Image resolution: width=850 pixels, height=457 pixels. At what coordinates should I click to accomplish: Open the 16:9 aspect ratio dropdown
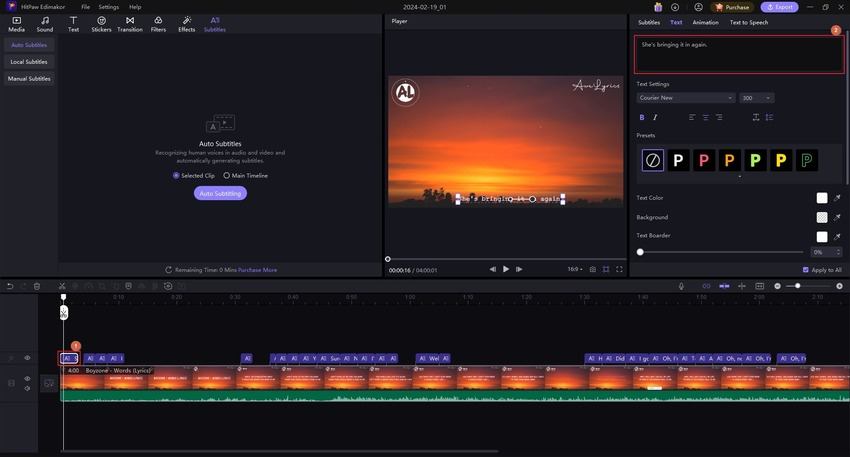(574, 269)
